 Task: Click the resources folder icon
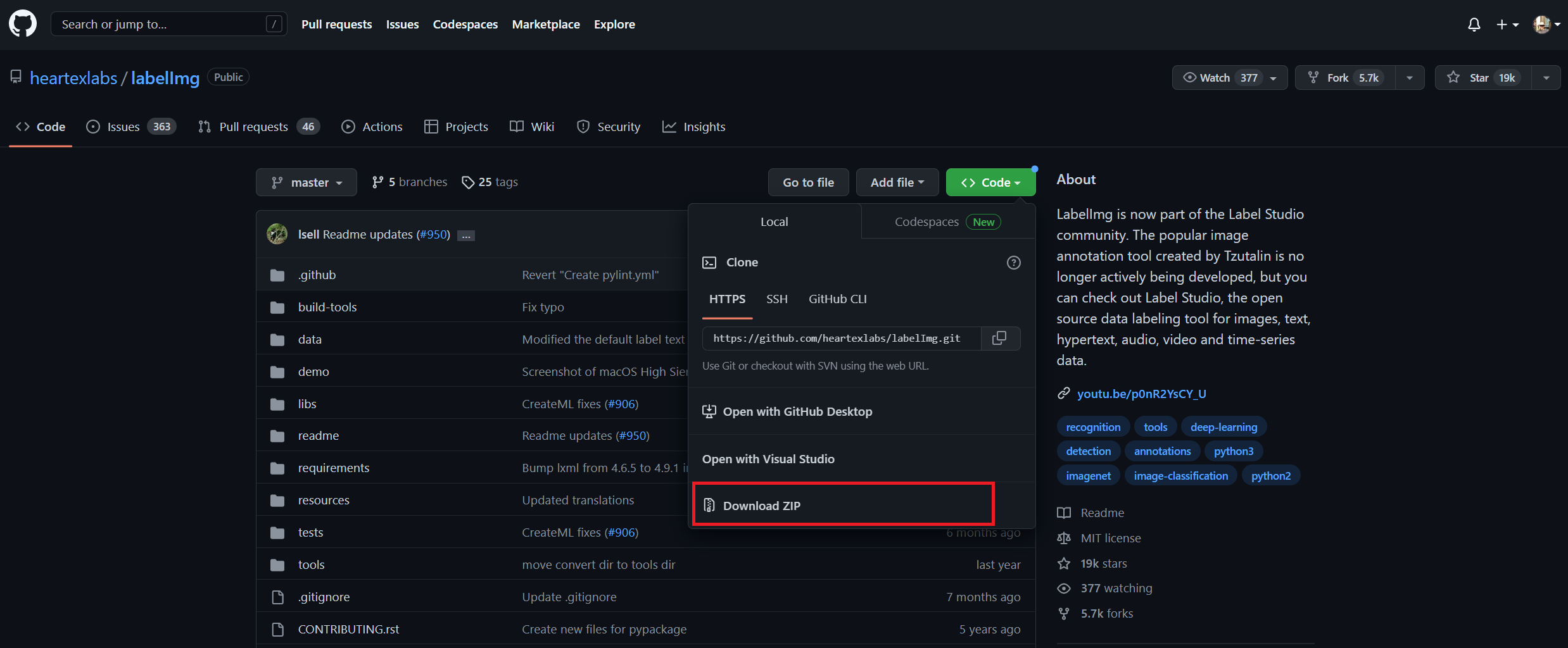[x=277, y=501]
